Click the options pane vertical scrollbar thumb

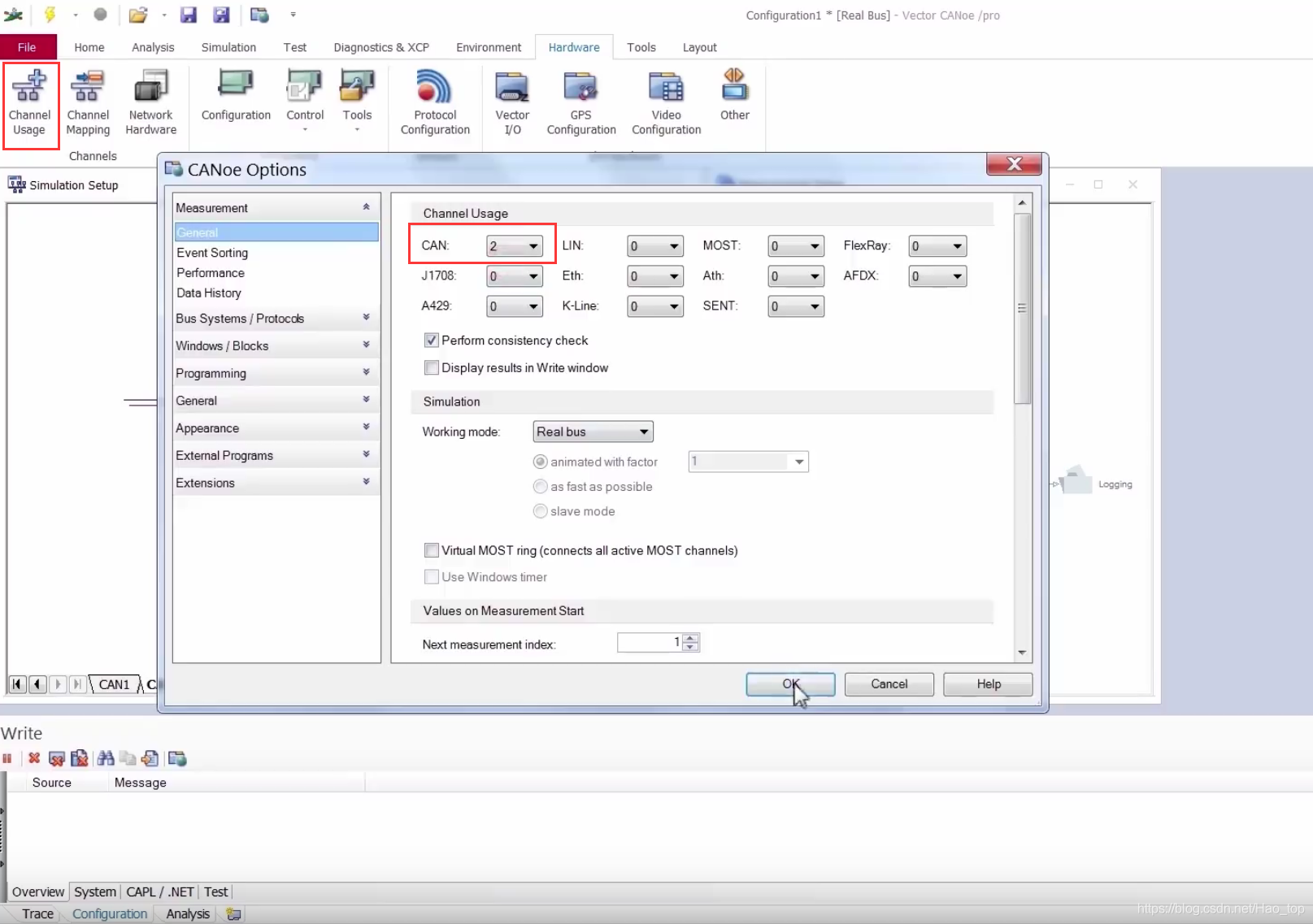[x=1023, y=308]
